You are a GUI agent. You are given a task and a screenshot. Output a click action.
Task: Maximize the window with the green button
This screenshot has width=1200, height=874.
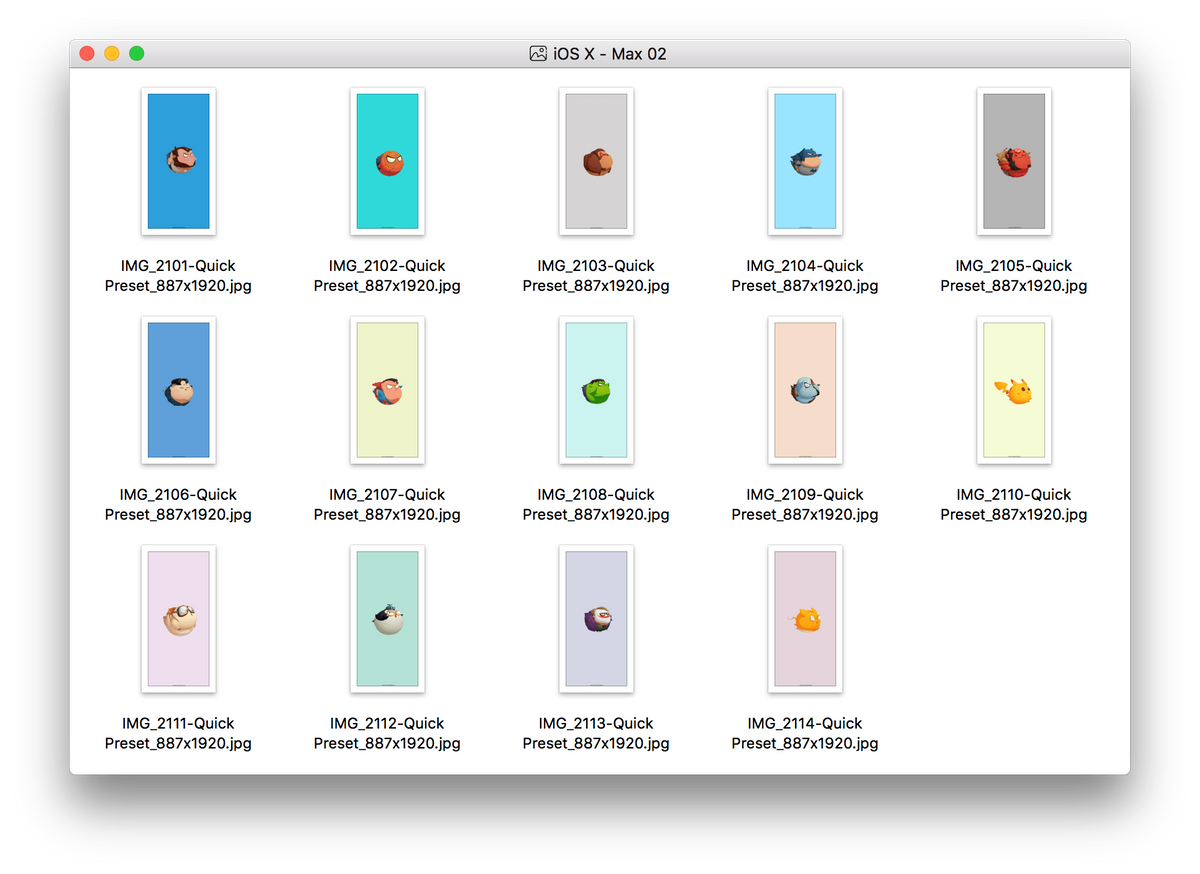point(137,54)
